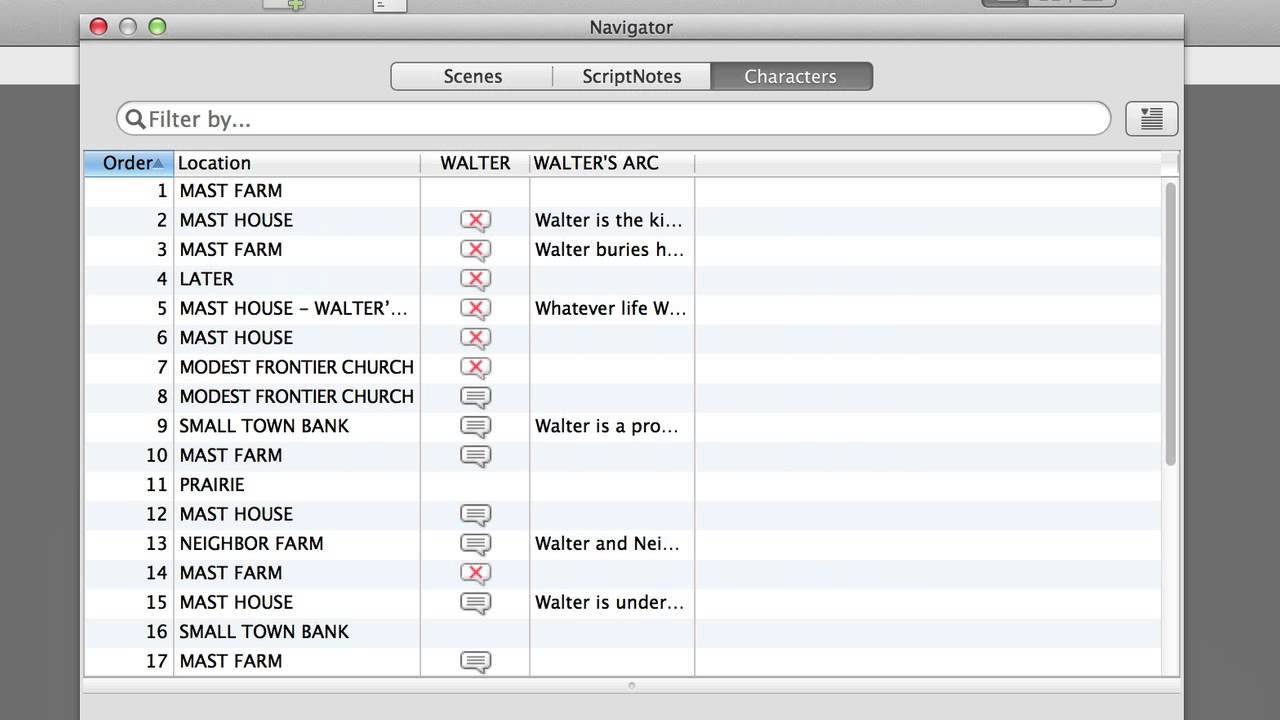Image resolution: width=1280 pixels, height=720 pixels.
Task: Select the Characters tab
Action: coord(790,76)
